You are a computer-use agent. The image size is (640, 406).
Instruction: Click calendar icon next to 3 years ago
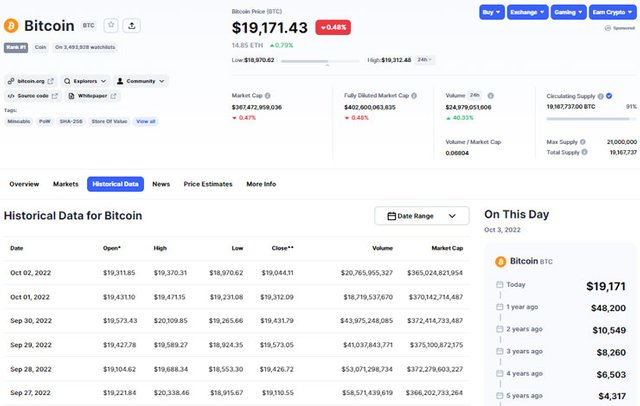coord(500,351)
